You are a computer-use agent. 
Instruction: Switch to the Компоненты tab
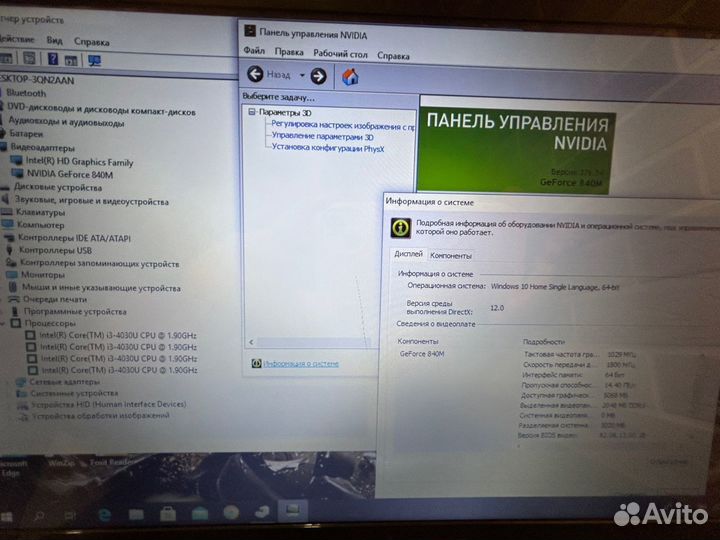[x=450, y=256]
